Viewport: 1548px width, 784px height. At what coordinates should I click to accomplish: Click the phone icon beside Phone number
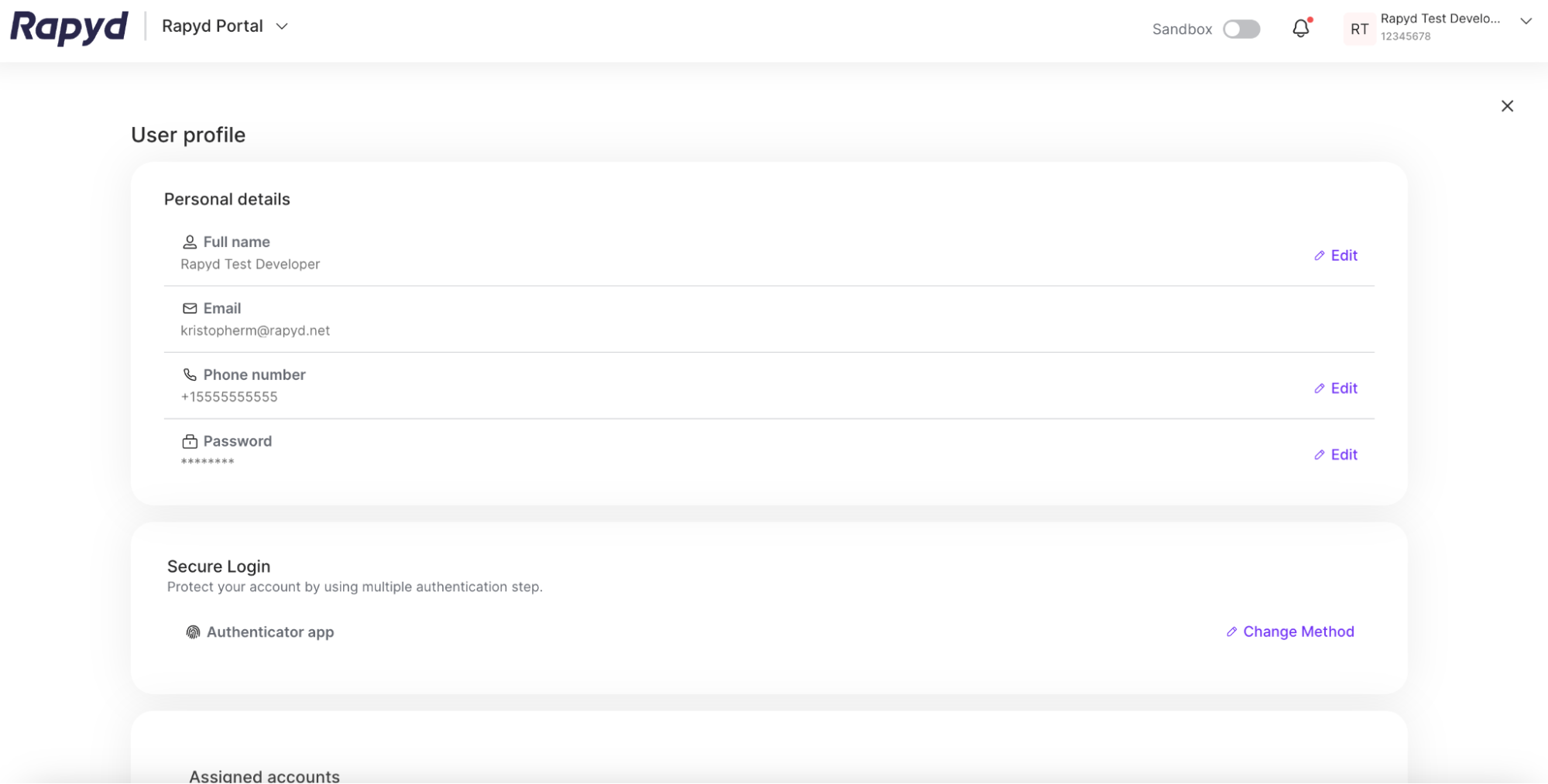pyautogui.click(x=188, y=375)
